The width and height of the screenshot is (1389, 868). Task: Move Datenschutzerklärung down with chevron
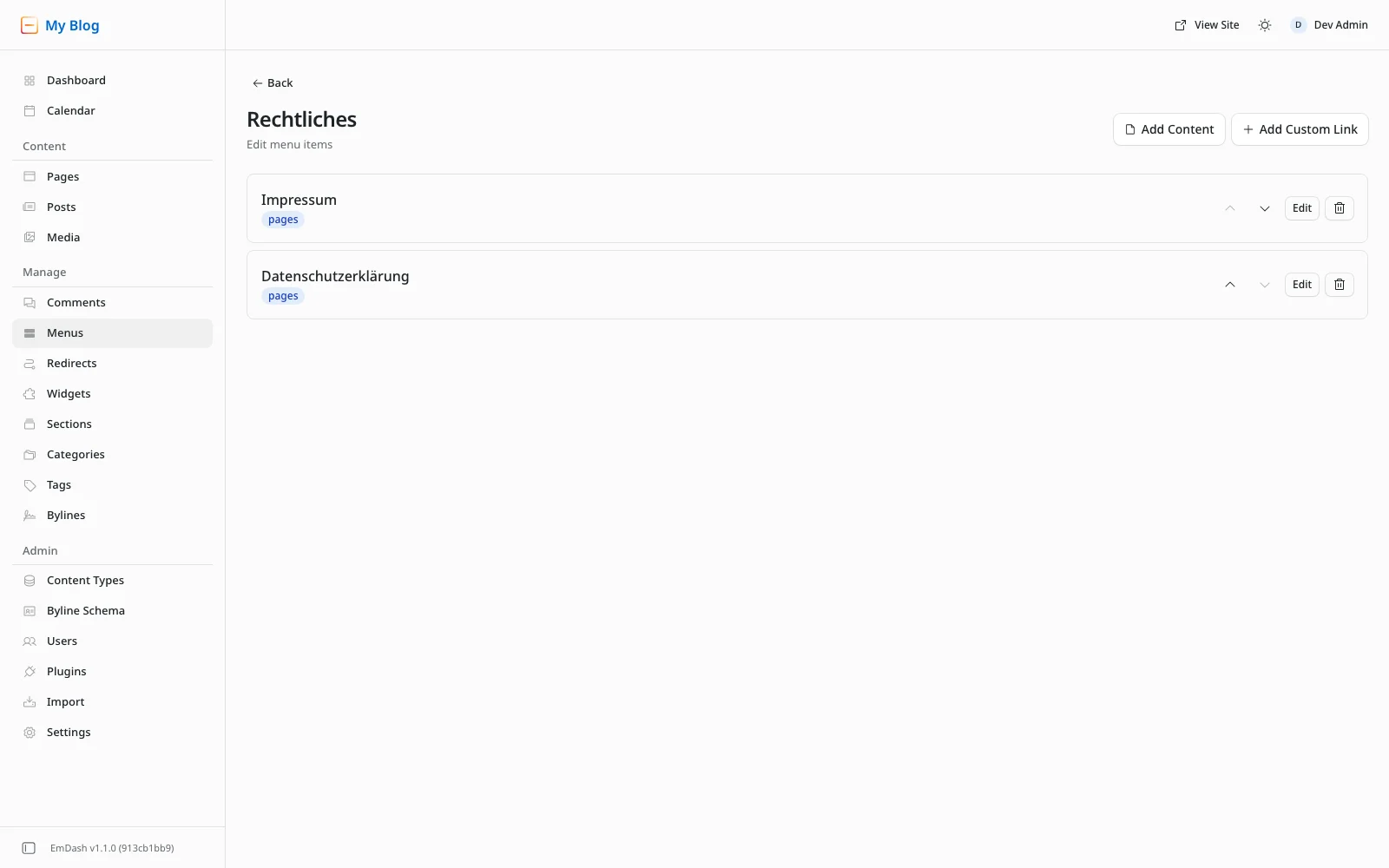click(x=1265, y=285)
